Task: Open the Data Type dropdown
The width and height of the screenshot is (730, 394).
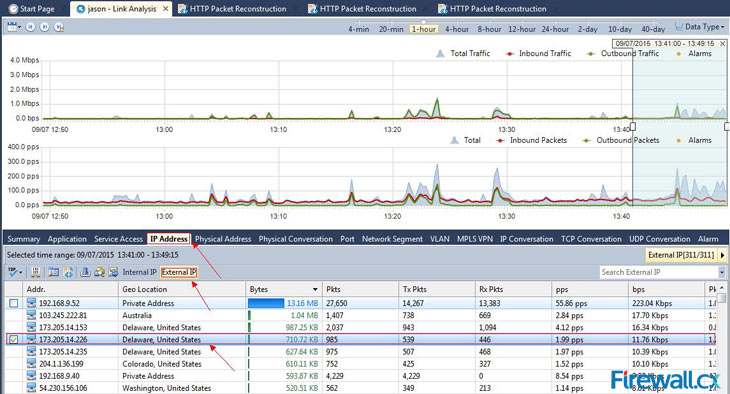Action: [700, 27]
